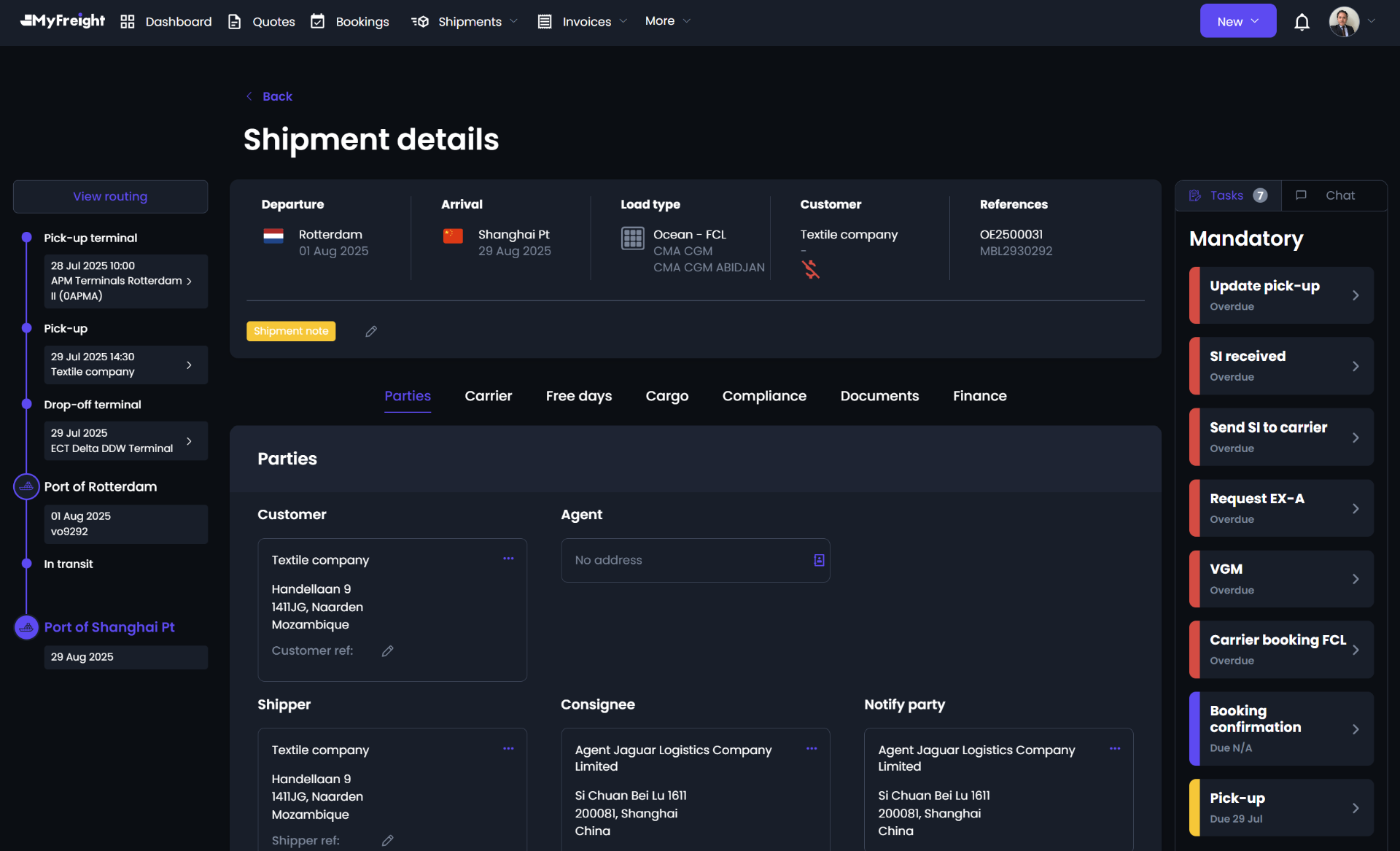Viewport: 1400px width, 851px height.
Task: Click the Quotes clipboard icon
Action: (x=235, y=21)
